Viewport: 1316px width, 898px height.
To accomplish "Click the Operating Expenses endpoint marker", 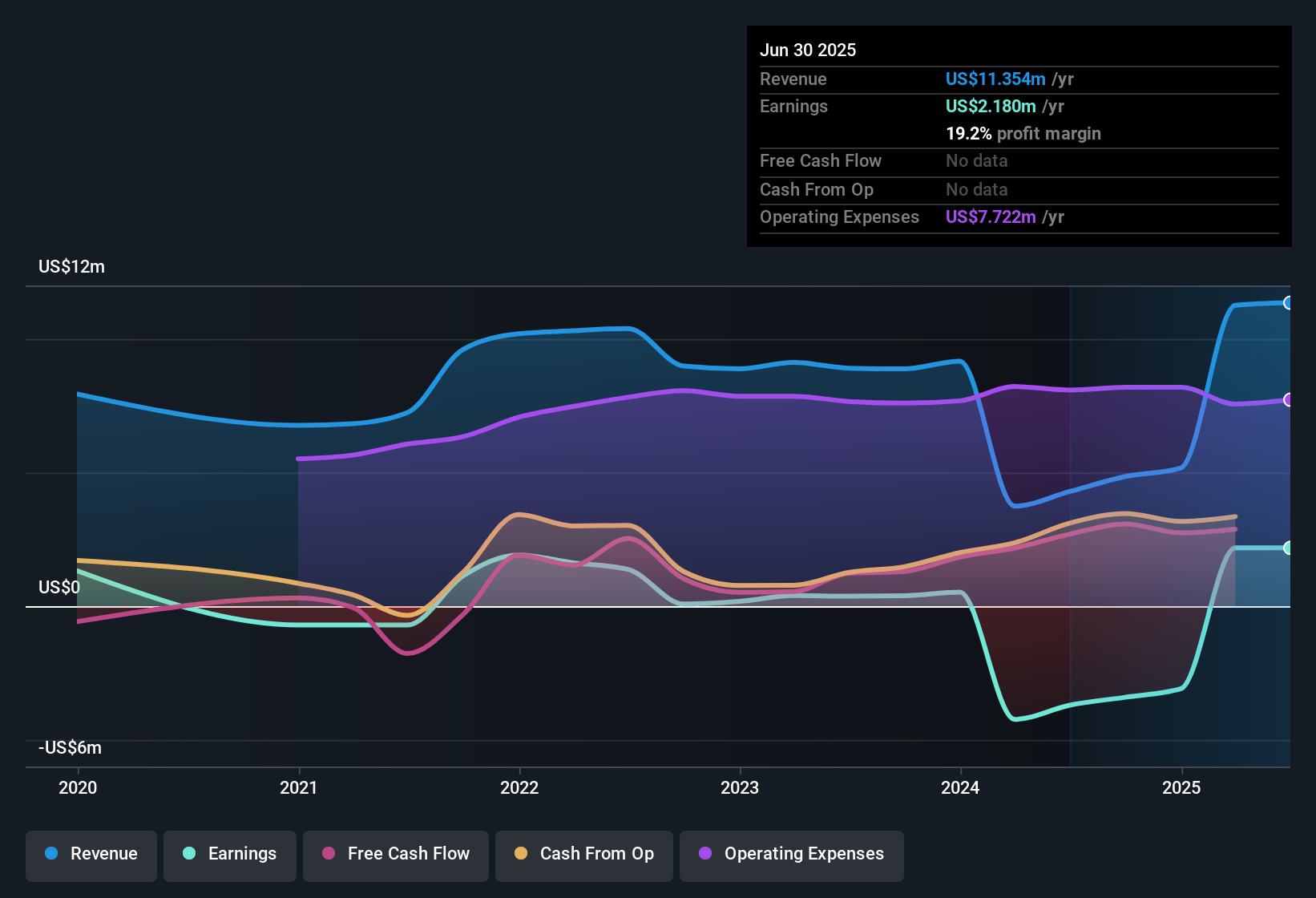I will [1288, 399].
